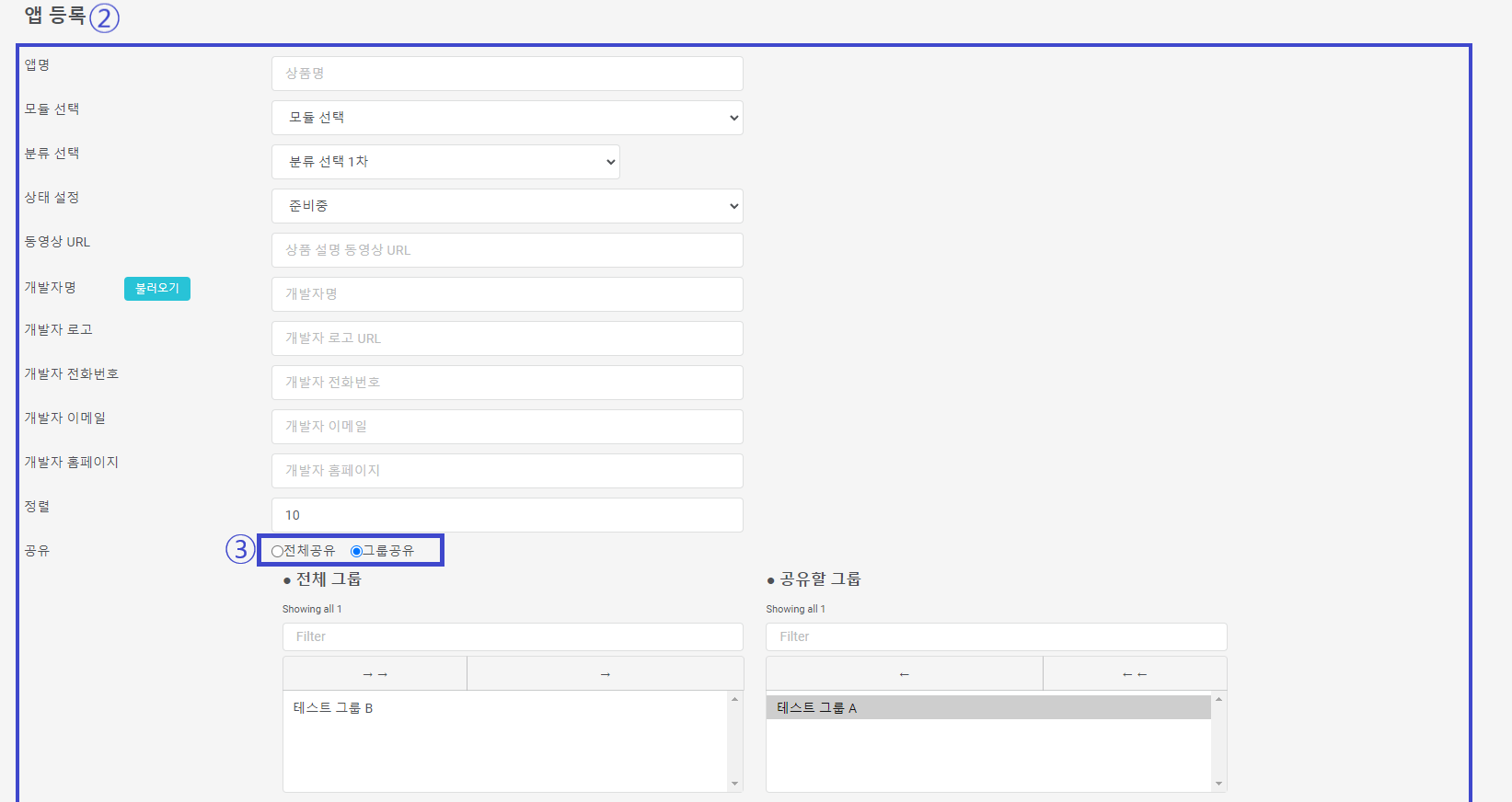The image size is (1512, 802).
Task: Focus the 앱명 input field
Action: click(507, 74)
